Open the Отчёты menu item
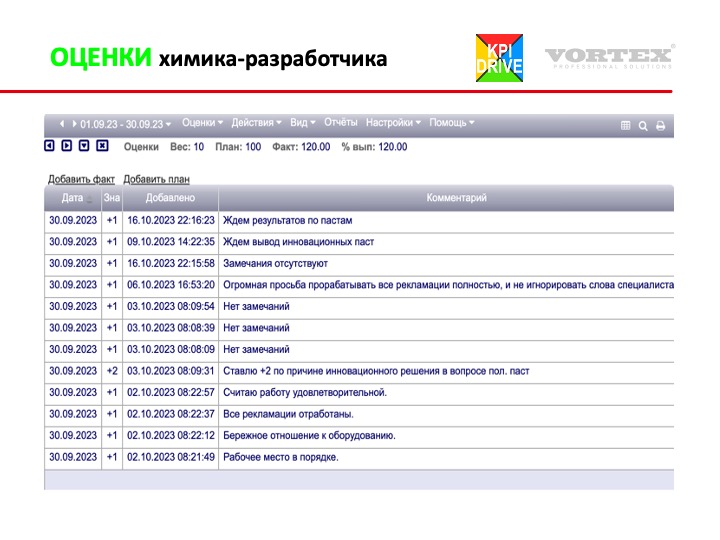Screen dimensions: 720x540 341,122
